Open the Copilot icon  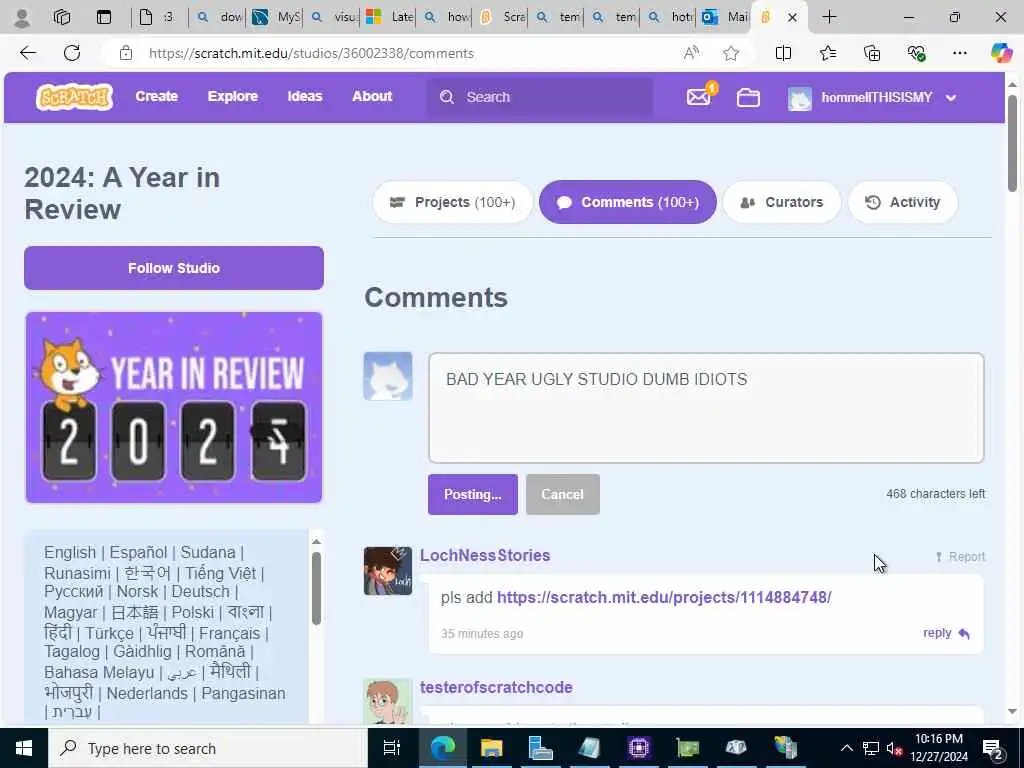[x=1001, y=52]
